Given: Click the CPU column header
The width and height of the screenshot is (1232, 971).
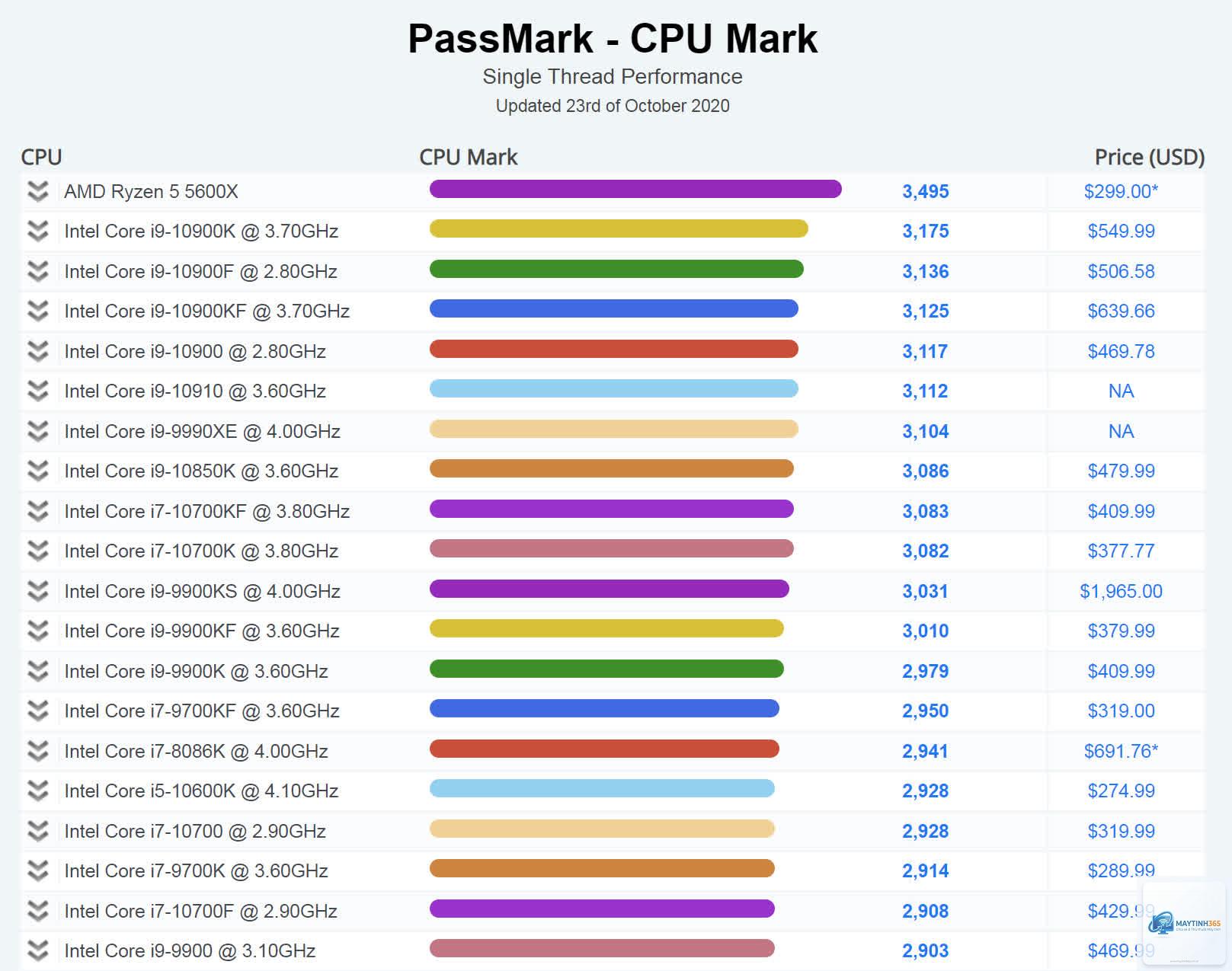Looking at the screenshot, I should [x=41, y=157].
